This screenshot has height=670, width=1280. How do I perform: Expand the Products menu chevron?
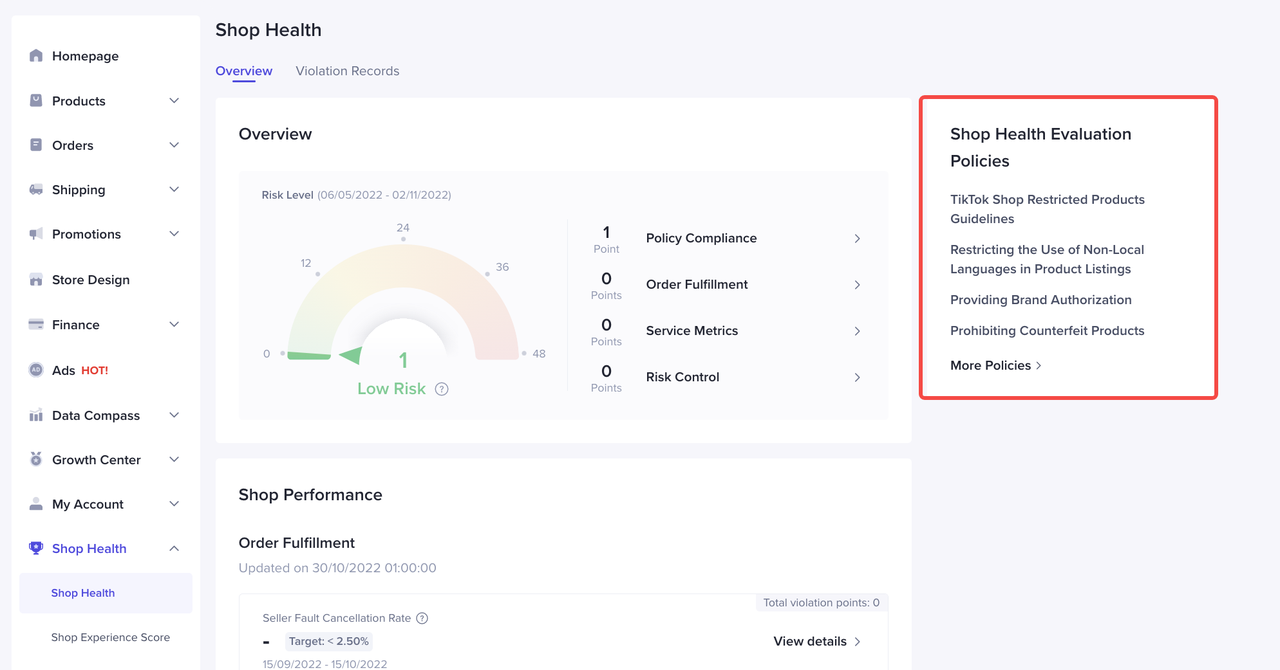174,101
